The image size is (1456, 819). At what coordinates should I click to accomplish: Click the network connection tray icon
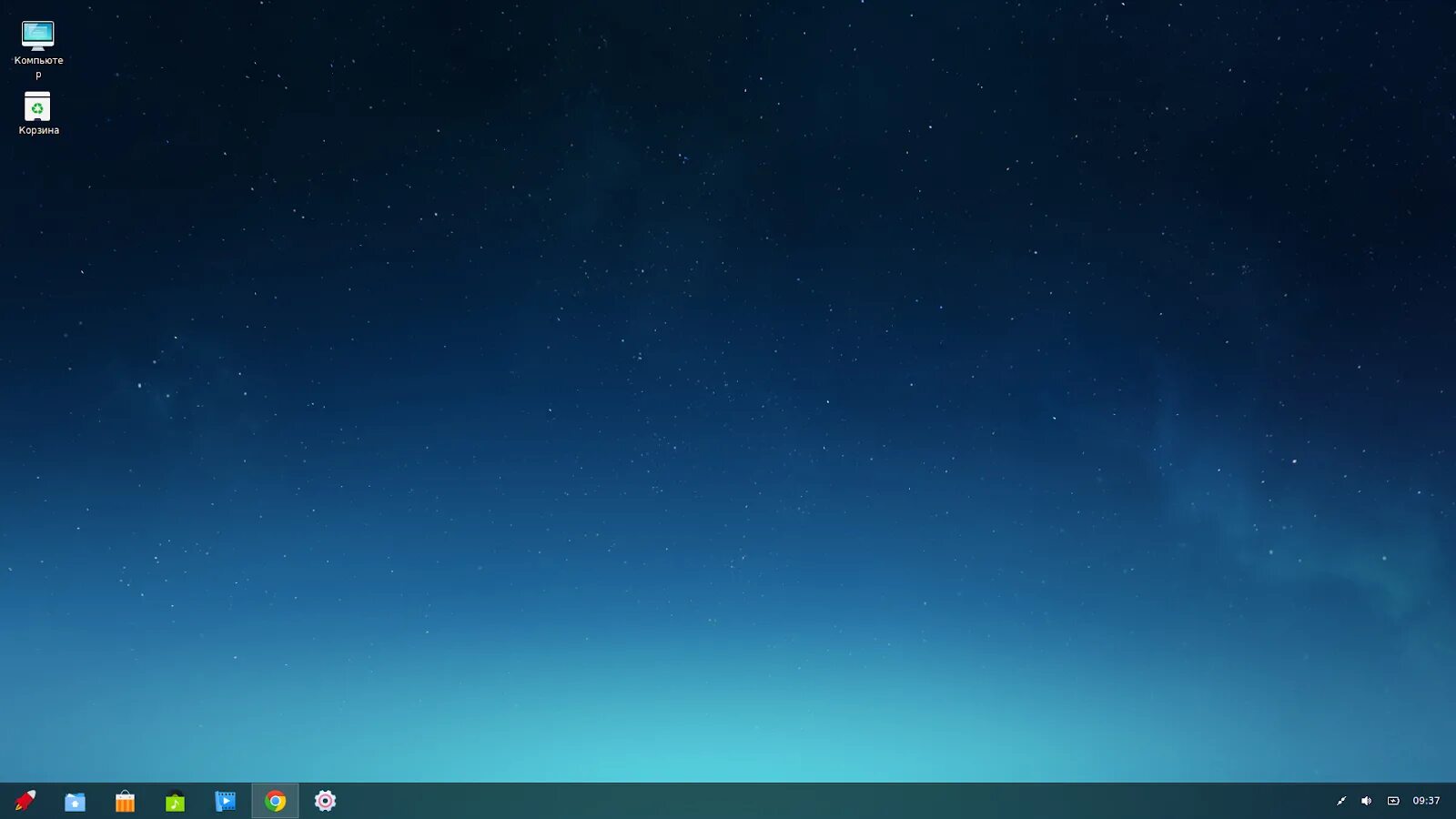[x=1340, y=801]
